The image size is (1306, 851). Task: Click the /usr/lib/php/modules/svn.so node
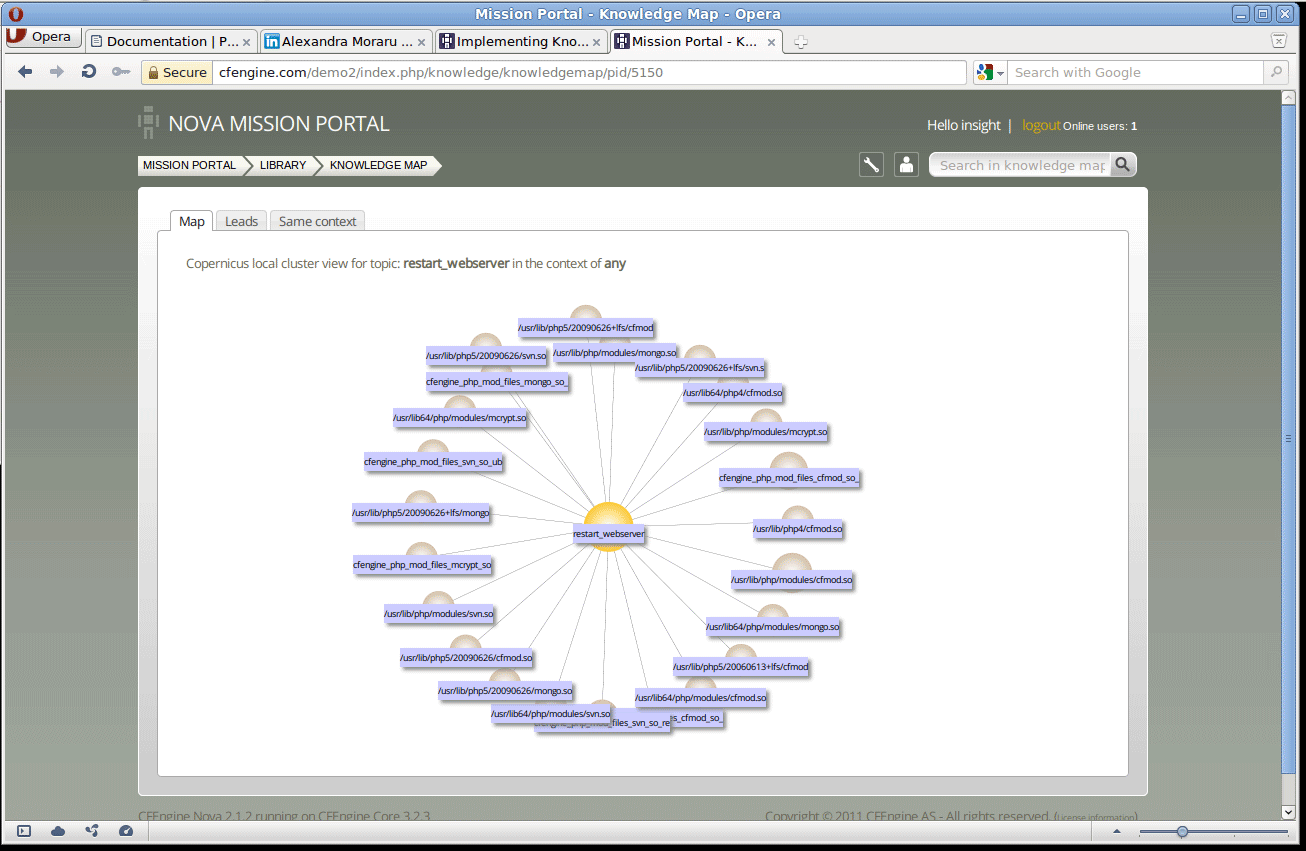(439, 613)
